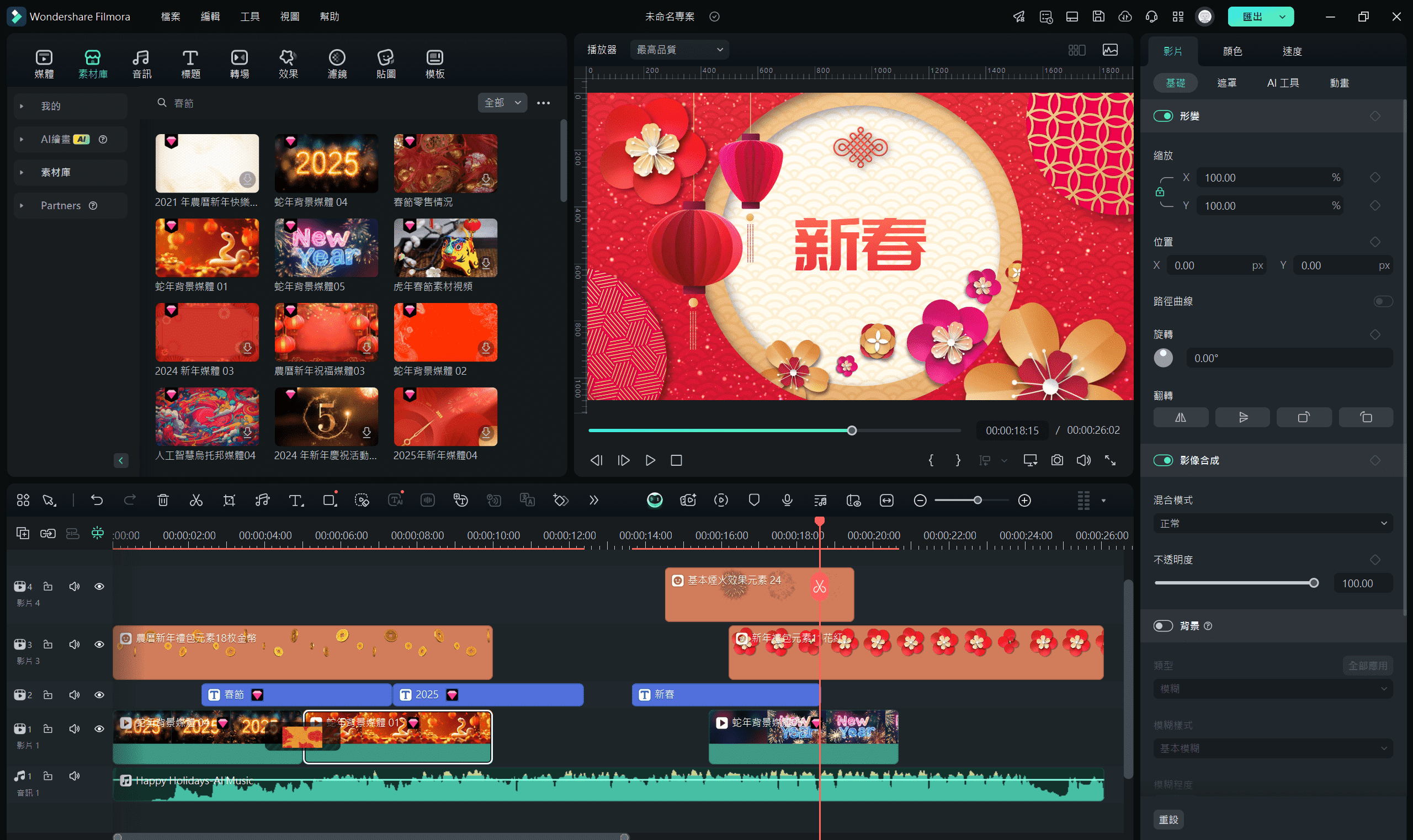The width and height of the screenshot is (1413, 840).
Task: Open the 貼圖 stickers tab icon
Action: click(x=385, y=63)
